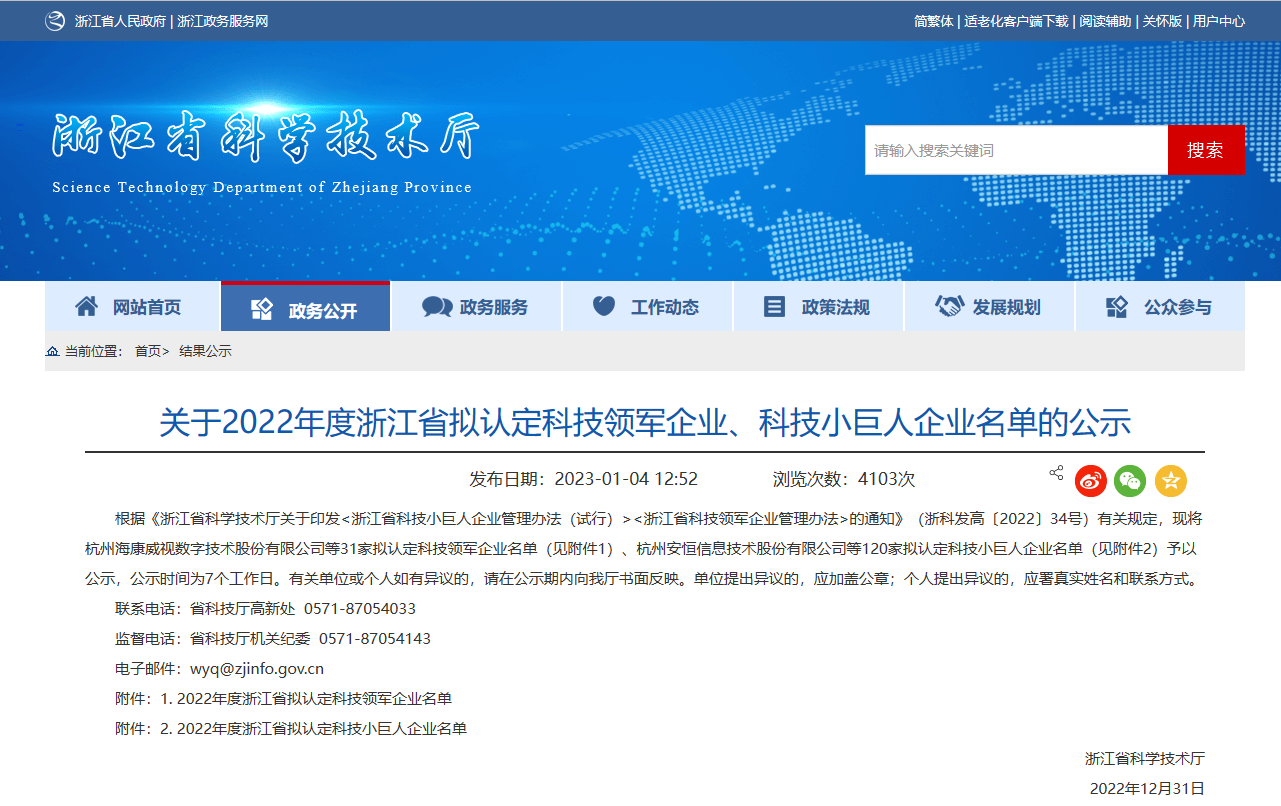Click the document icon beside 政策法规
Image resolution: width=1281 pixels, height=806 pixels.
[774, 307]
